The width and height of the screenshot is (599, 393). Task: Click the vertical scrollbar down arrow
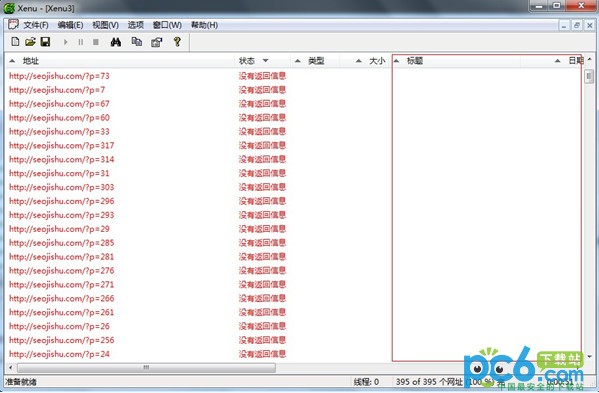(589, 357)
